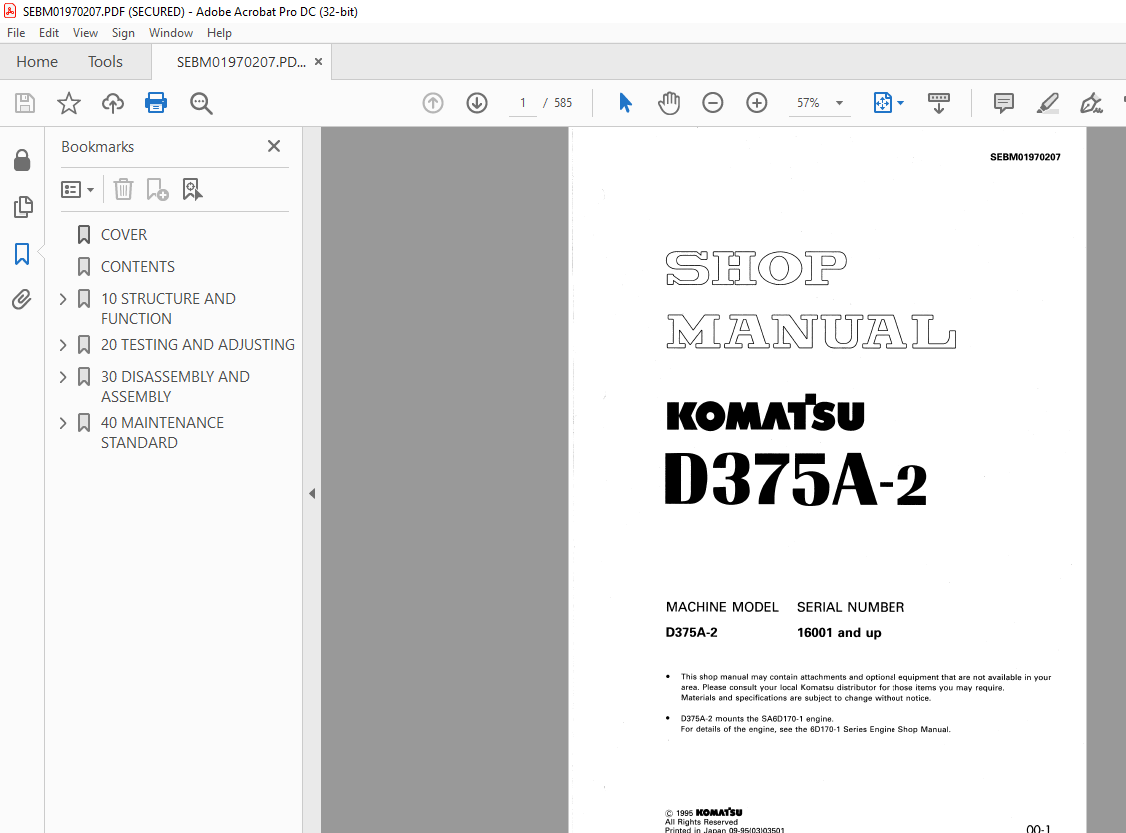
Task: Activate the Hand pan tool
Action: pyautogui.click(x=669, y=103)
